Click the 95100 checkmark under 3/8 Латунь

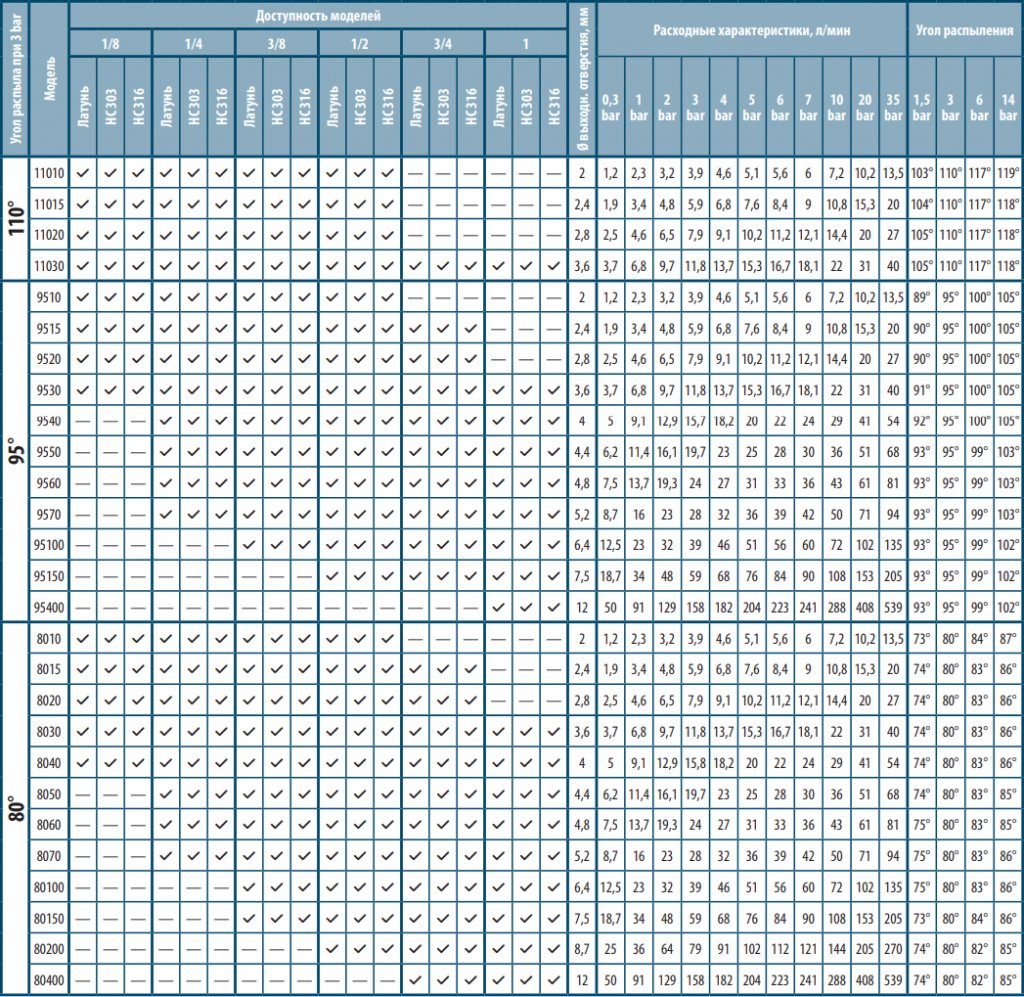[x=249, y=545]
